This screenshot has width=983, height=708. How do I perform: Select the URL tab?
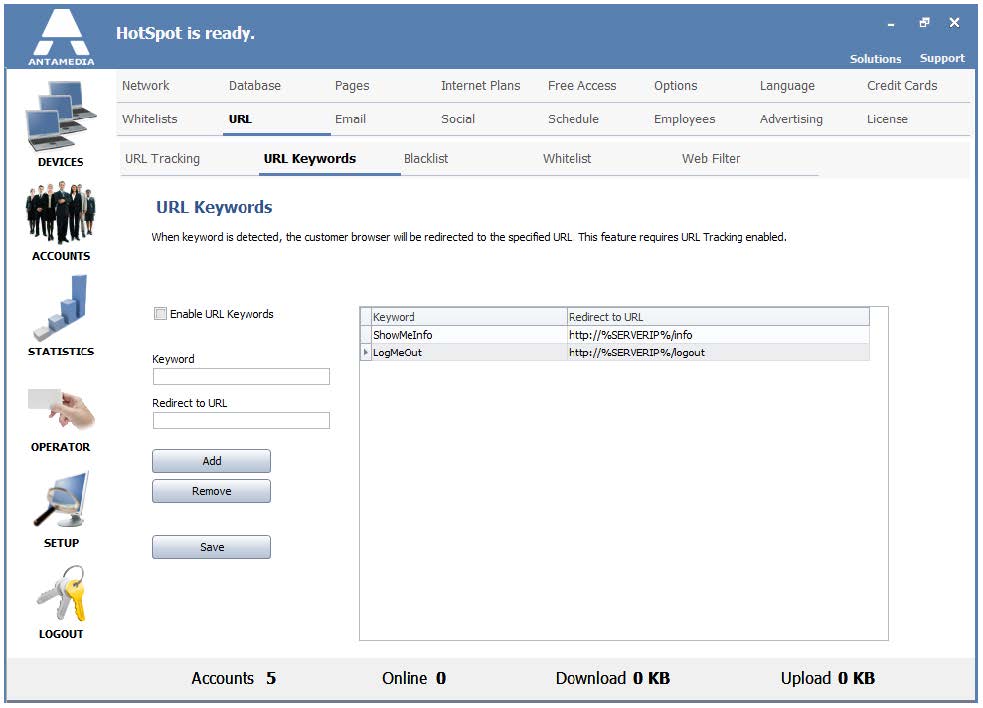tap(239, 119)
